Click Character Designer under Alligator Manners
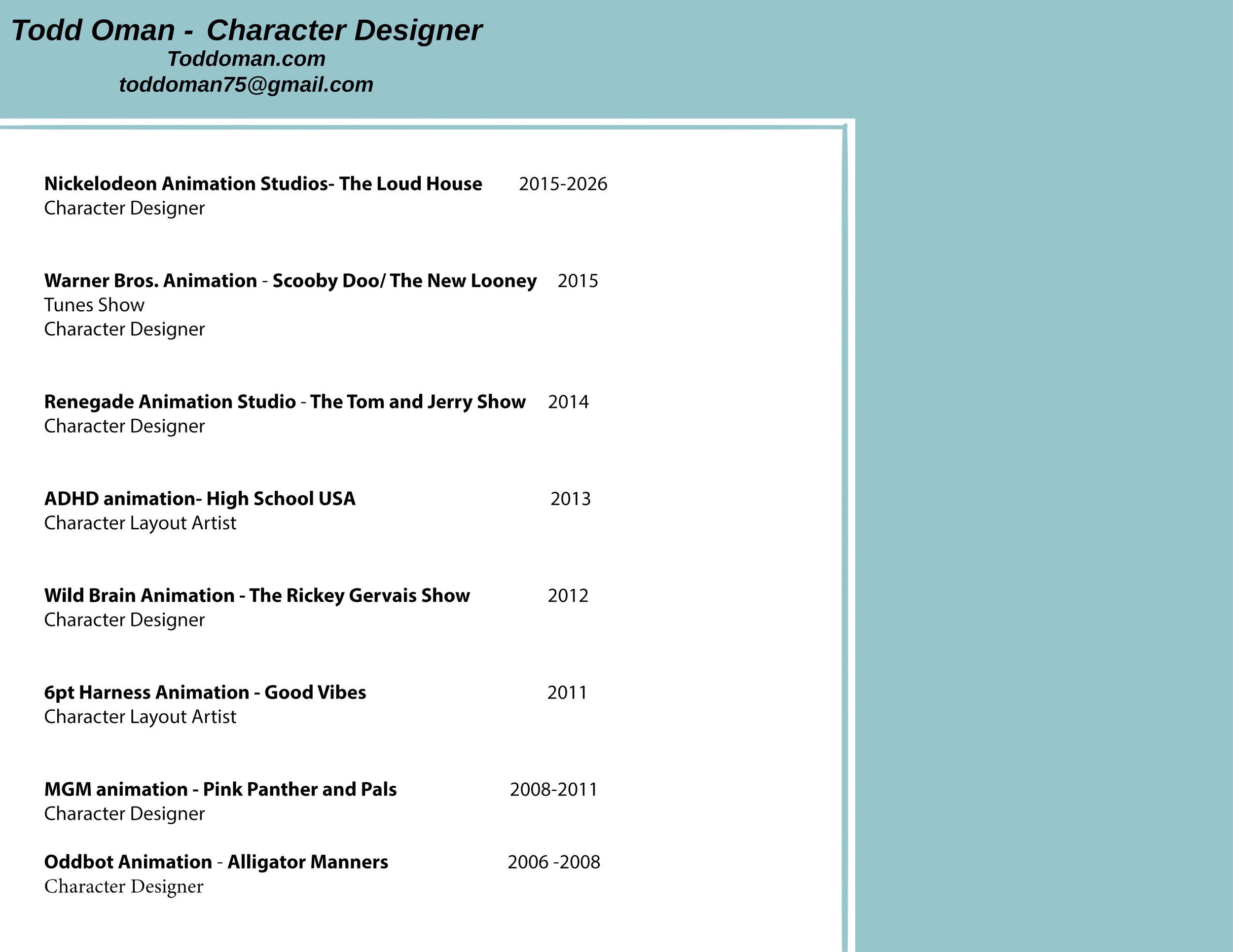This screenshot has width=1233, height=952. click(124, 886)
